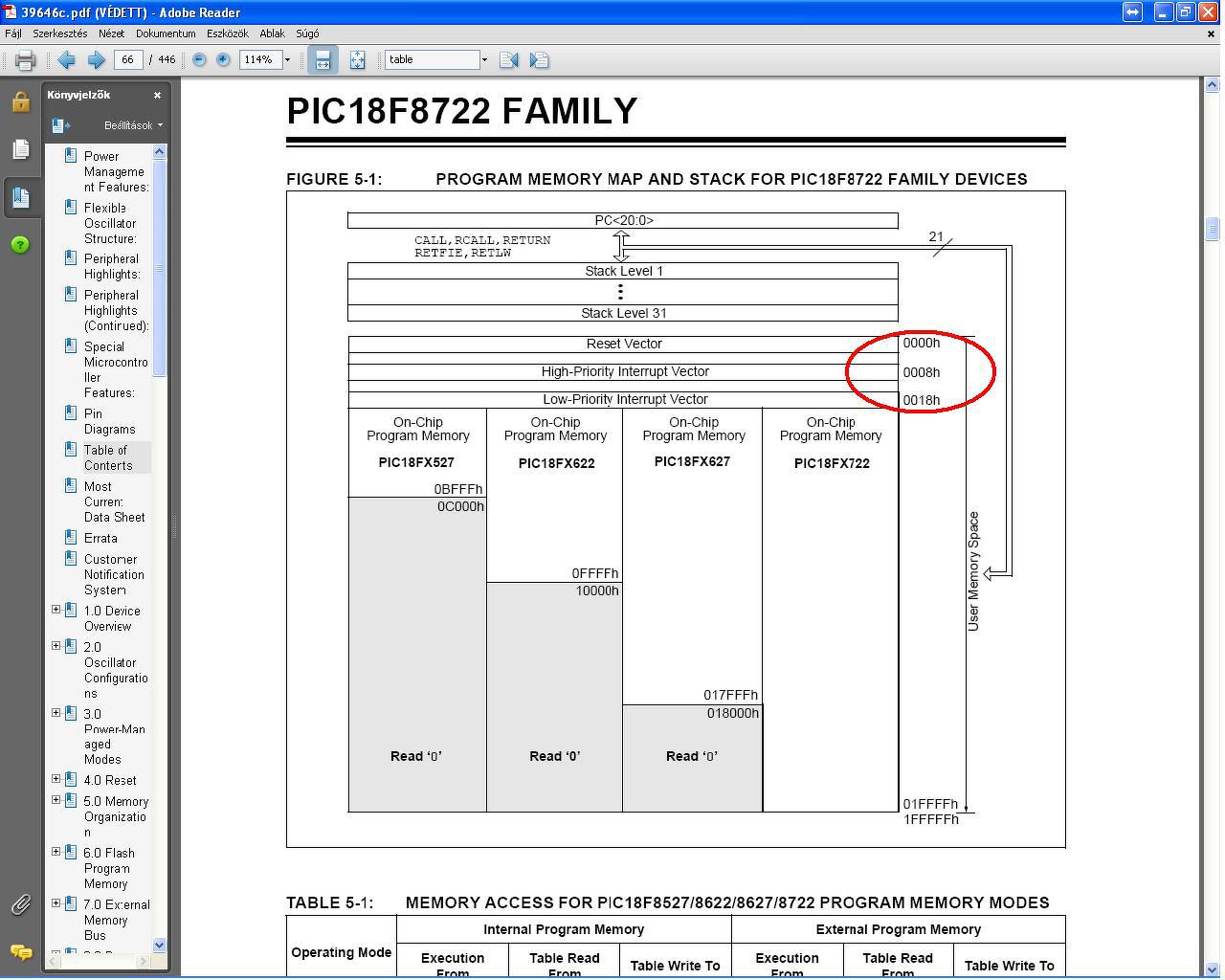
Task: Open the Beállítások options dropdown
Action: [x=133, y=125]
